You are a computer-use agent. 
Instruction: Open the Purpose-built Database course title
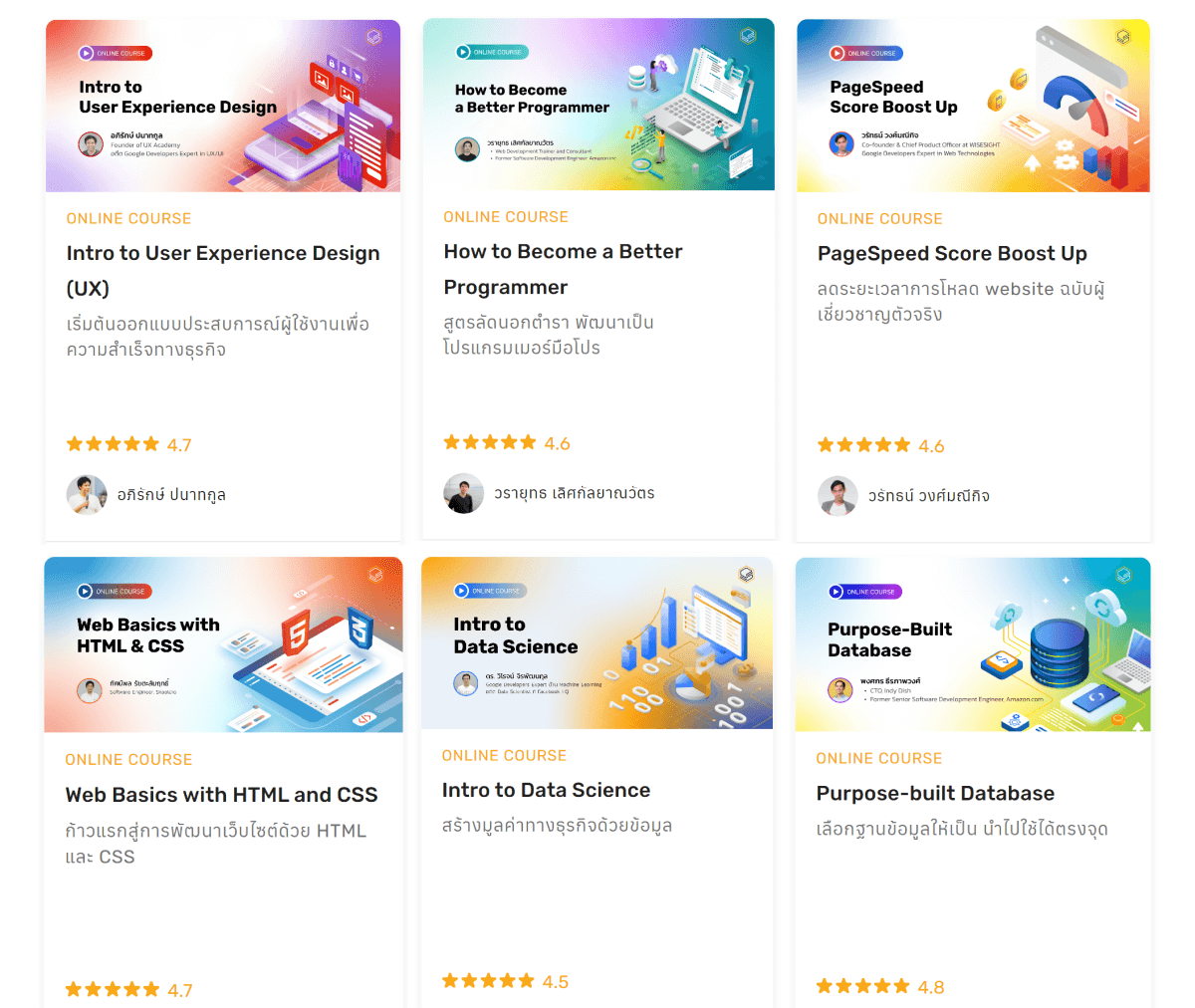(x=935, y=794)
